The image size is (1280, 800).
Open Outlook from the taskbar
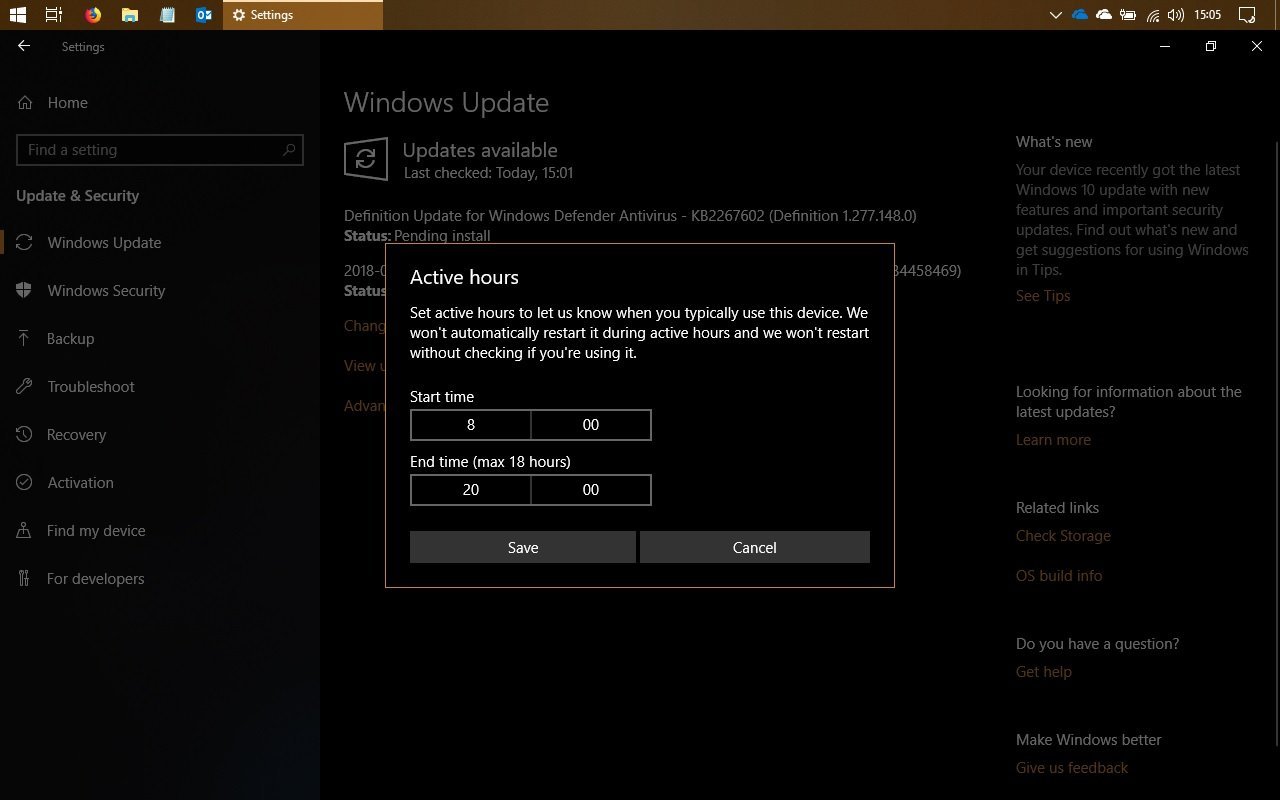[x=204, y=15]
